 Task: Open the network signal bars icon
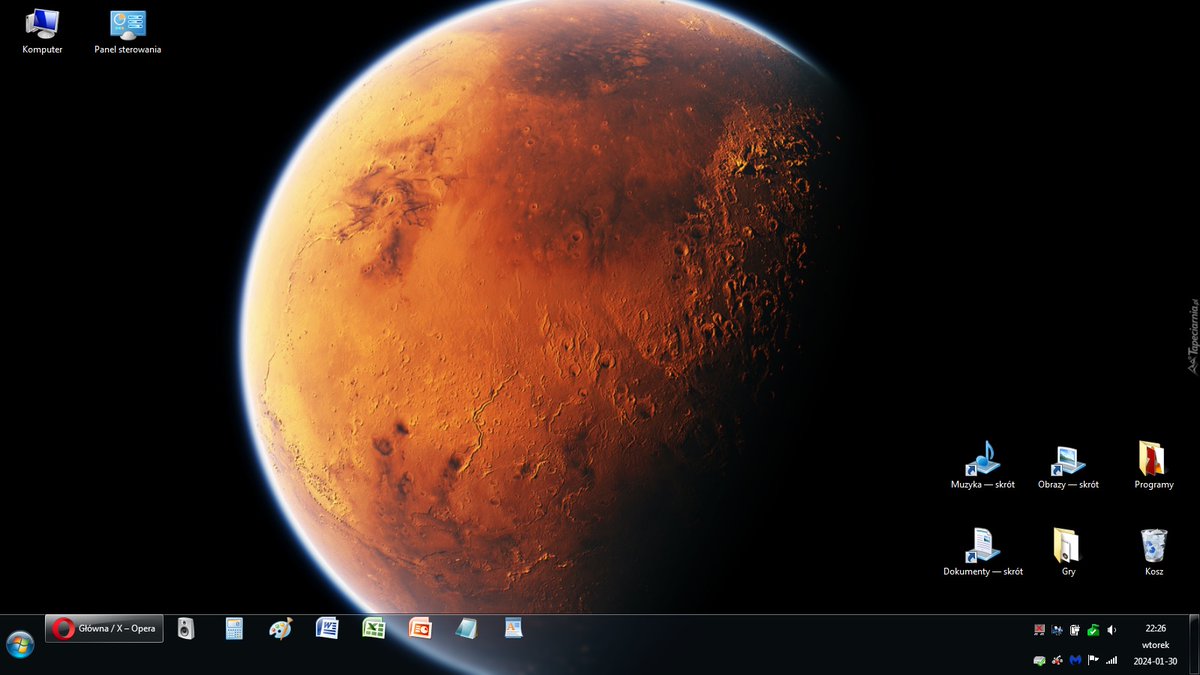tap(1112, 660)
